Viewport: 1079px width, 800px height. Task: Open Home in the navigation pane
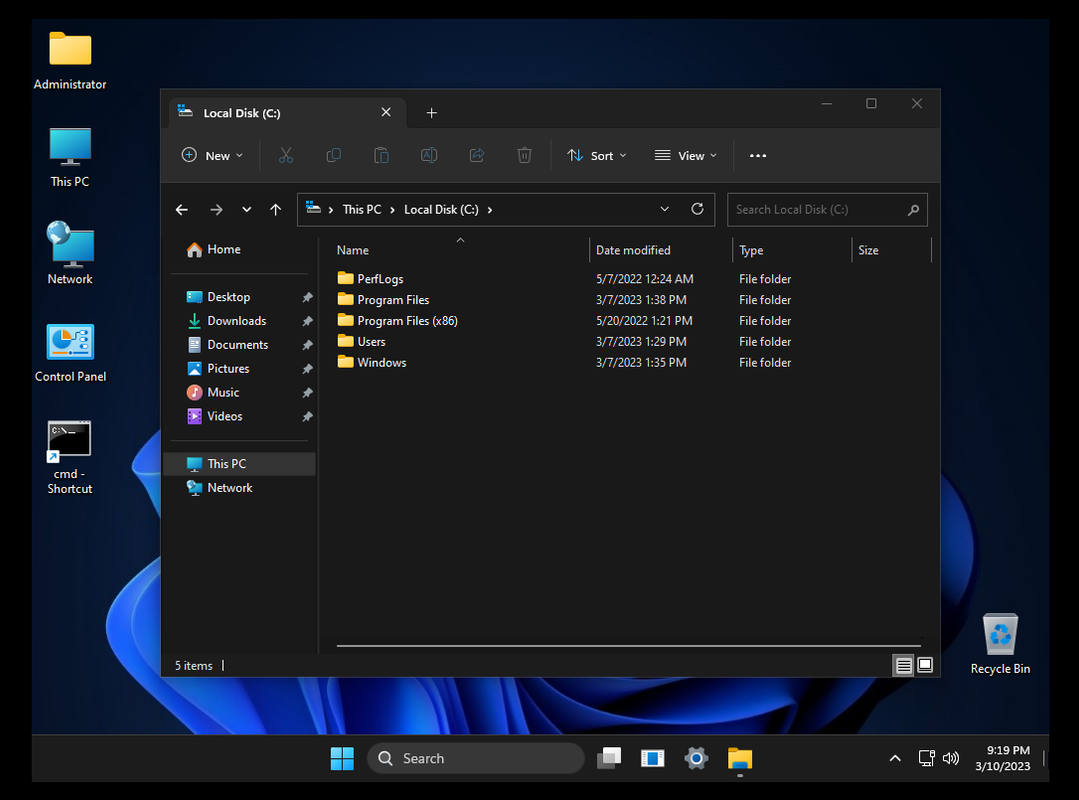[240, 250]
